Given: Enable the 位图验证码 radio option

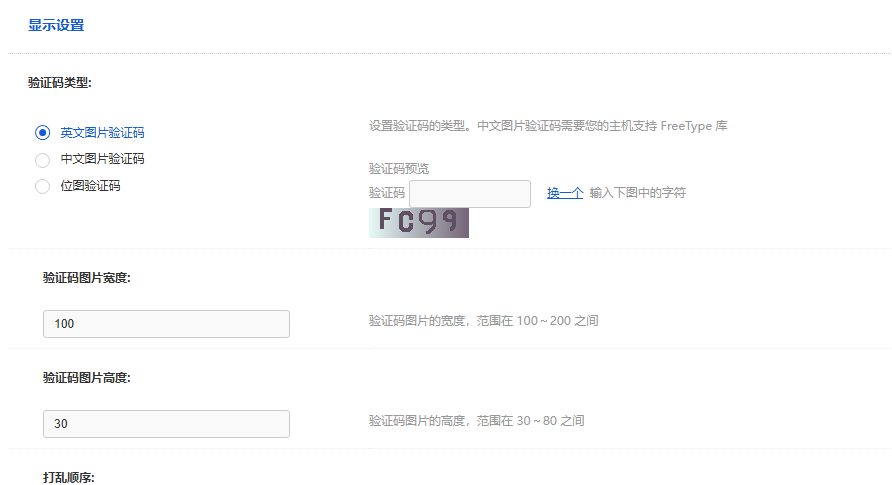Looking at the screenshot, I should point(42,186).
